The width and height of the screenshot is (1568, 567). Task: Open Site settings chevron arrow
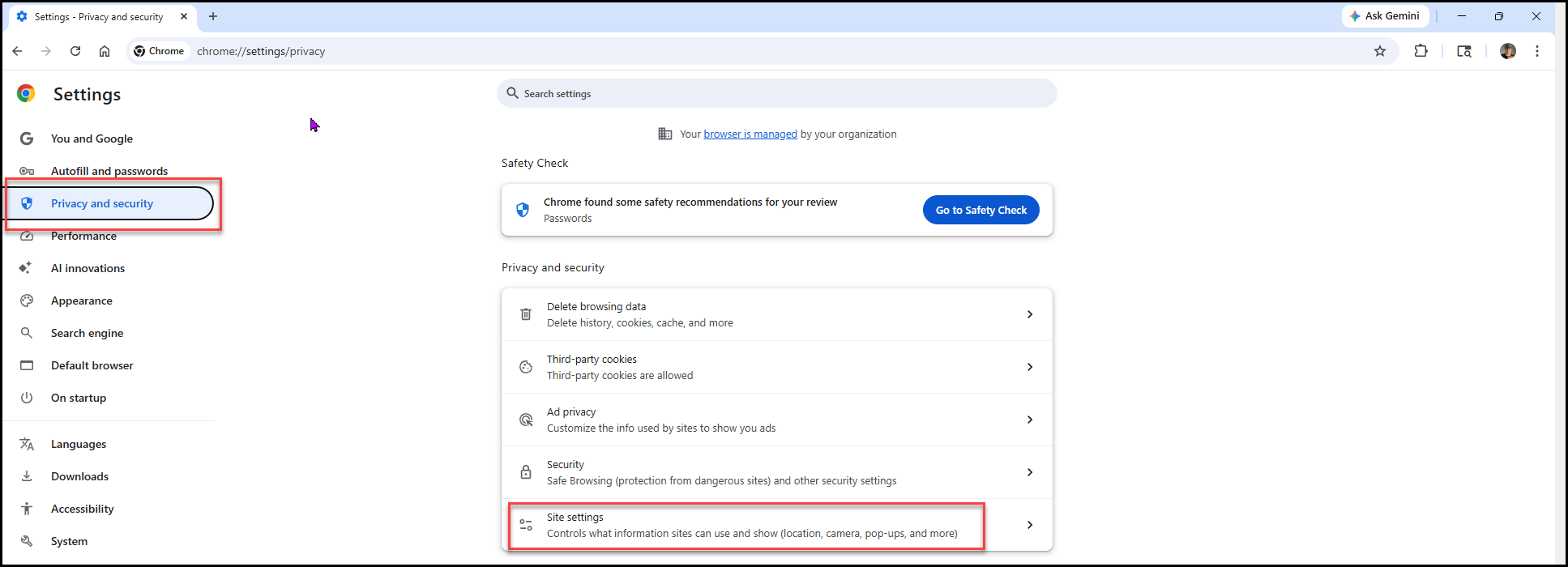click(x=1030, y=525)
